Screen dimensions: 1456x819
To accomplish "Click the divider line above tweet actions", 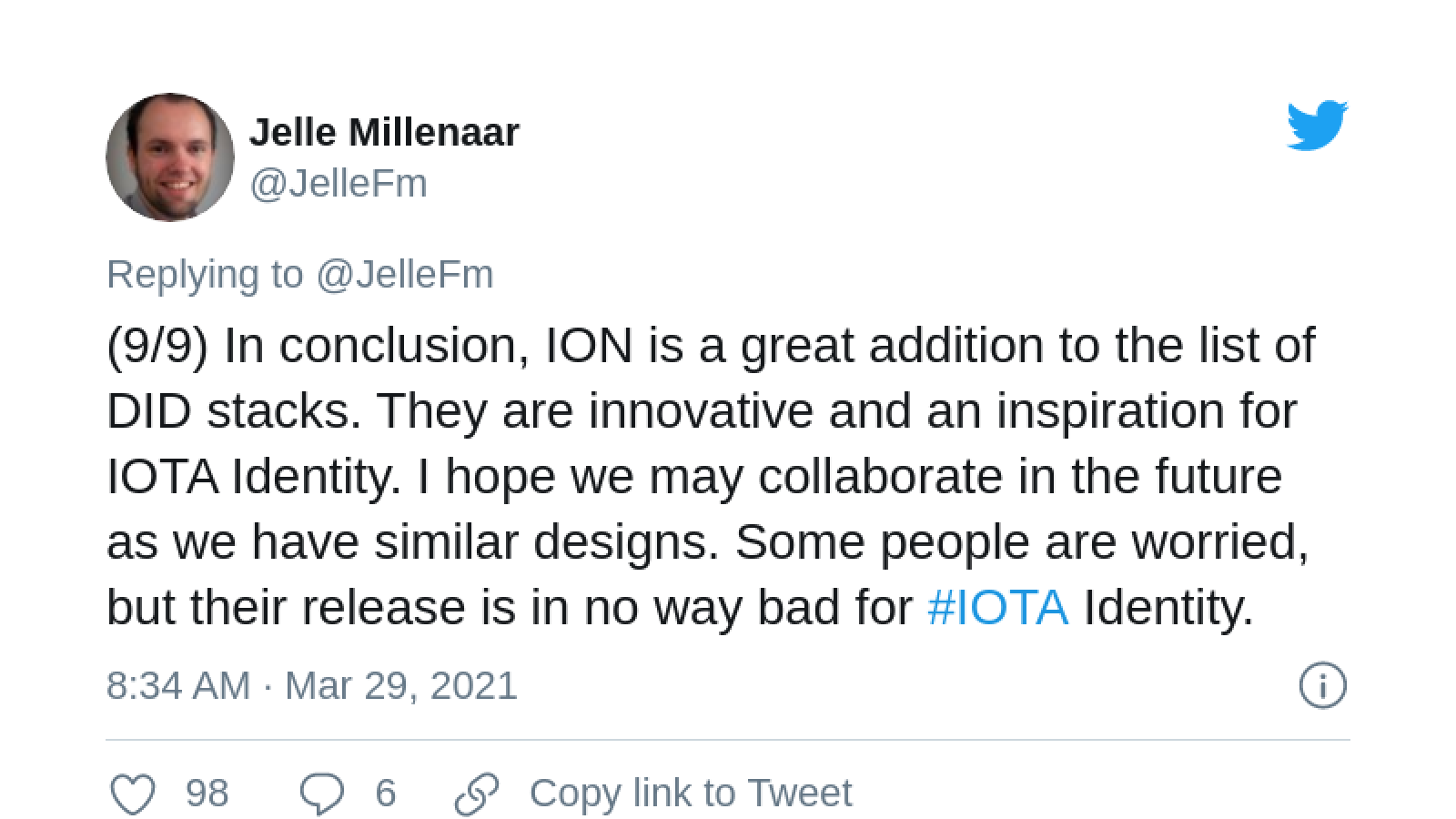I will pyautogui.click(x=728, y=740).
